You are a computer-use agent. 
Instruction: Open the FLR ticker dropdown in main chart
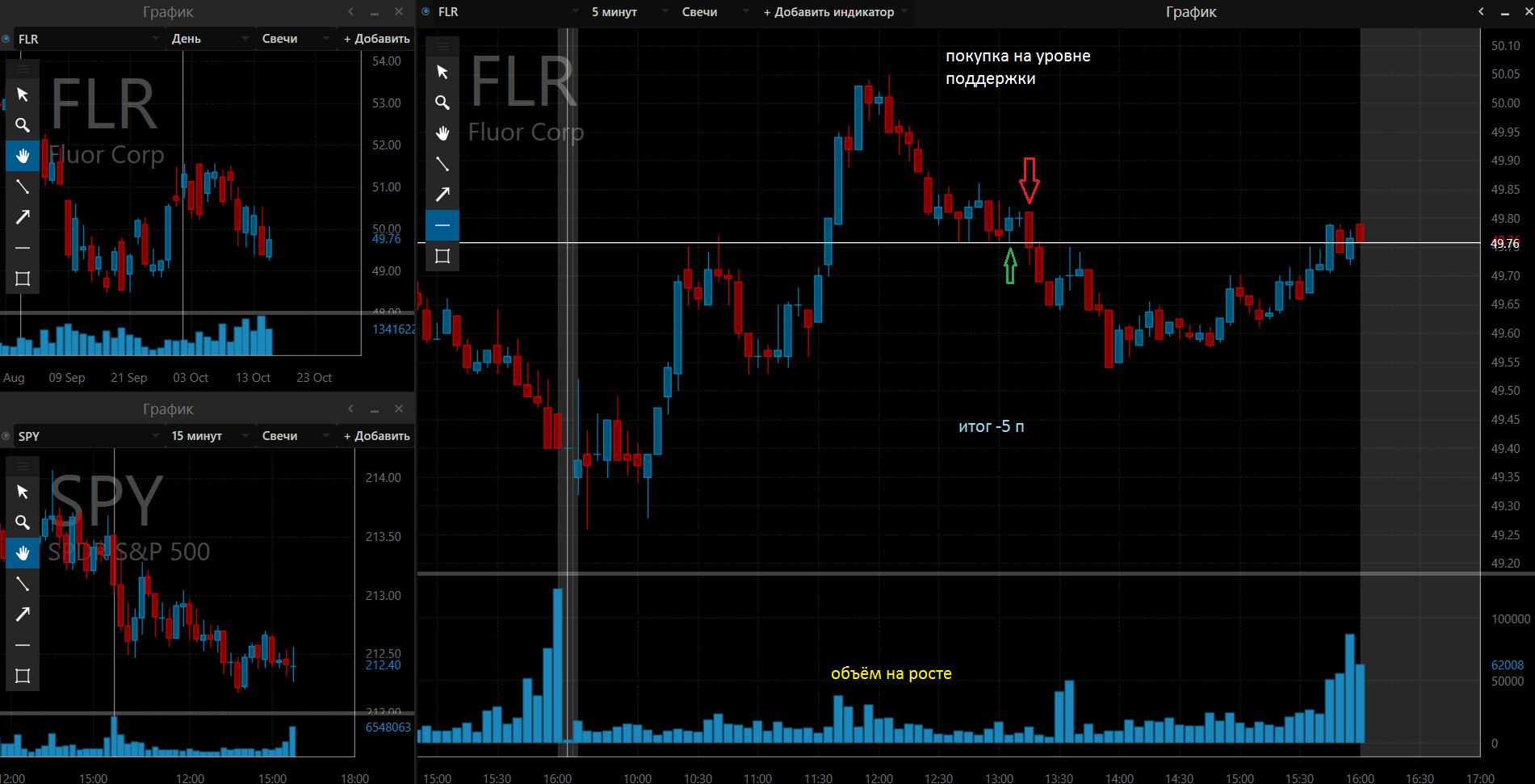[x=509, y=12]
